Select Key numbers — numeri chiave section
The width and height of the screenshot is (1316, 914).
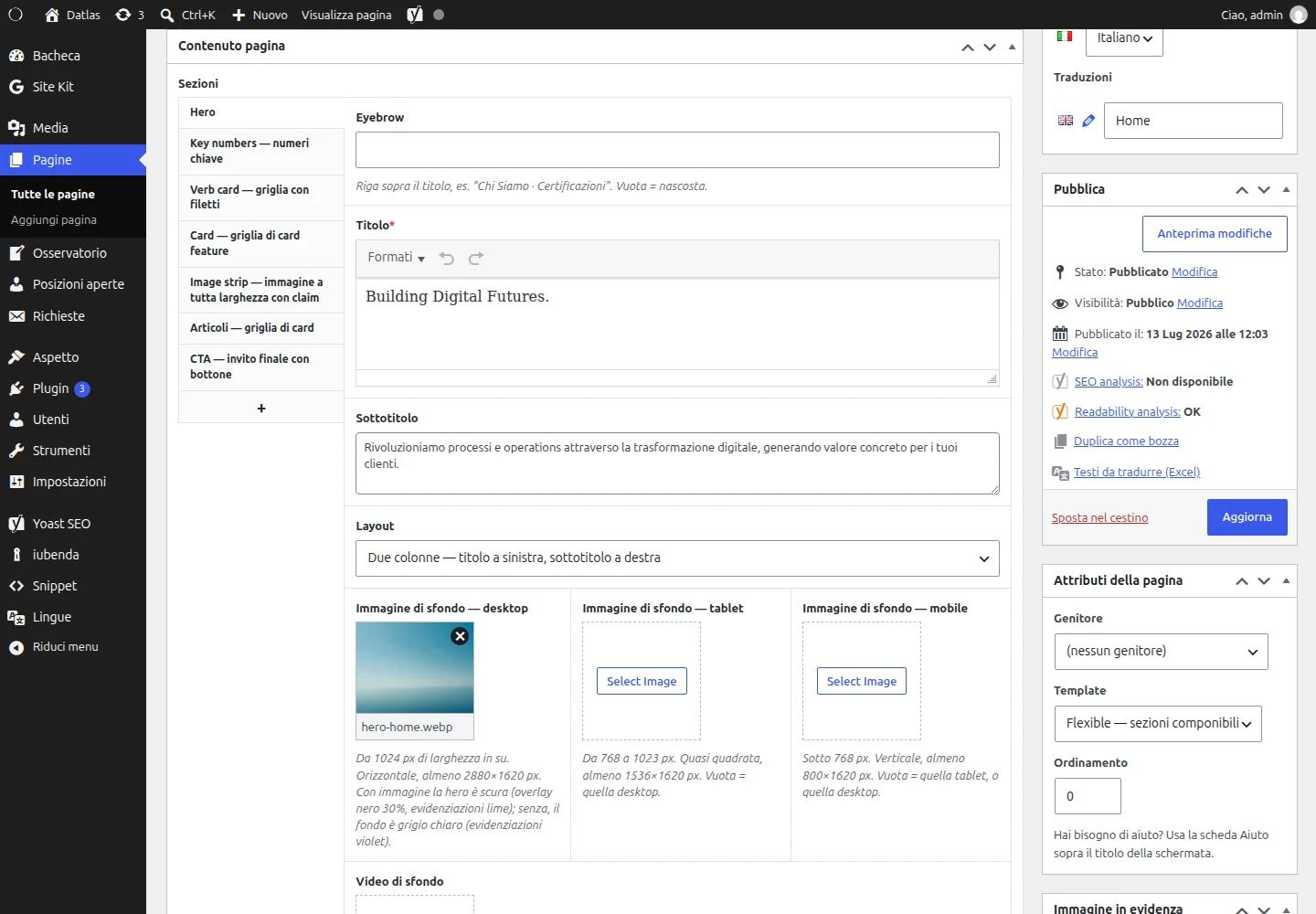(261, 151)
